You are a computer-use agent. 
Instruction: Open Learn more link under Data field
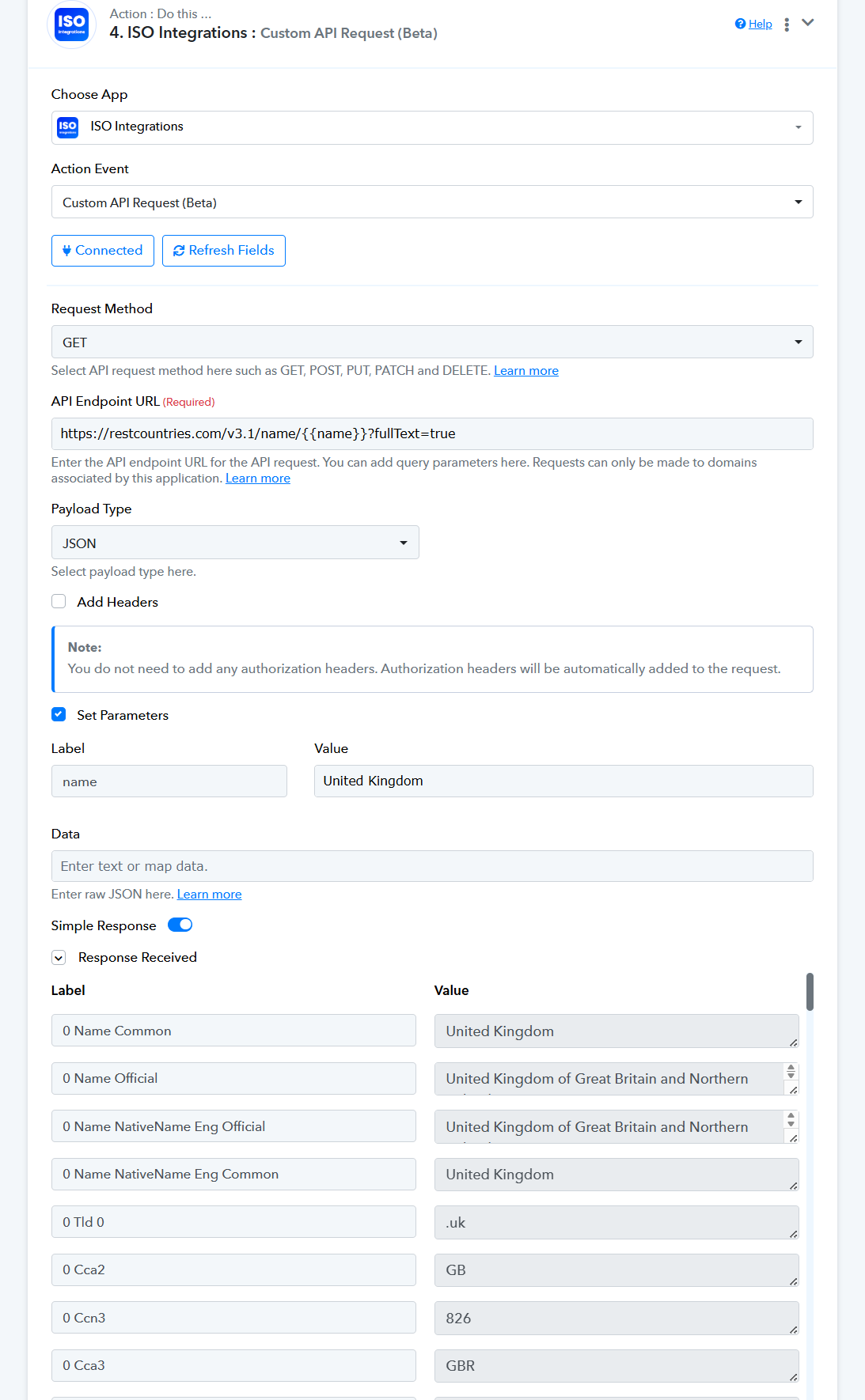coord(210,895)
